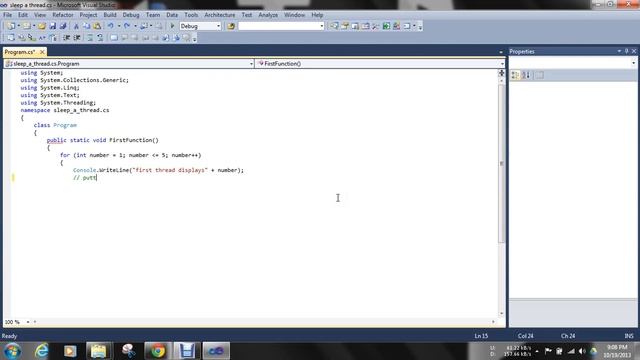Open Google Chrome from the taskbar

click(x=158, y=351)
